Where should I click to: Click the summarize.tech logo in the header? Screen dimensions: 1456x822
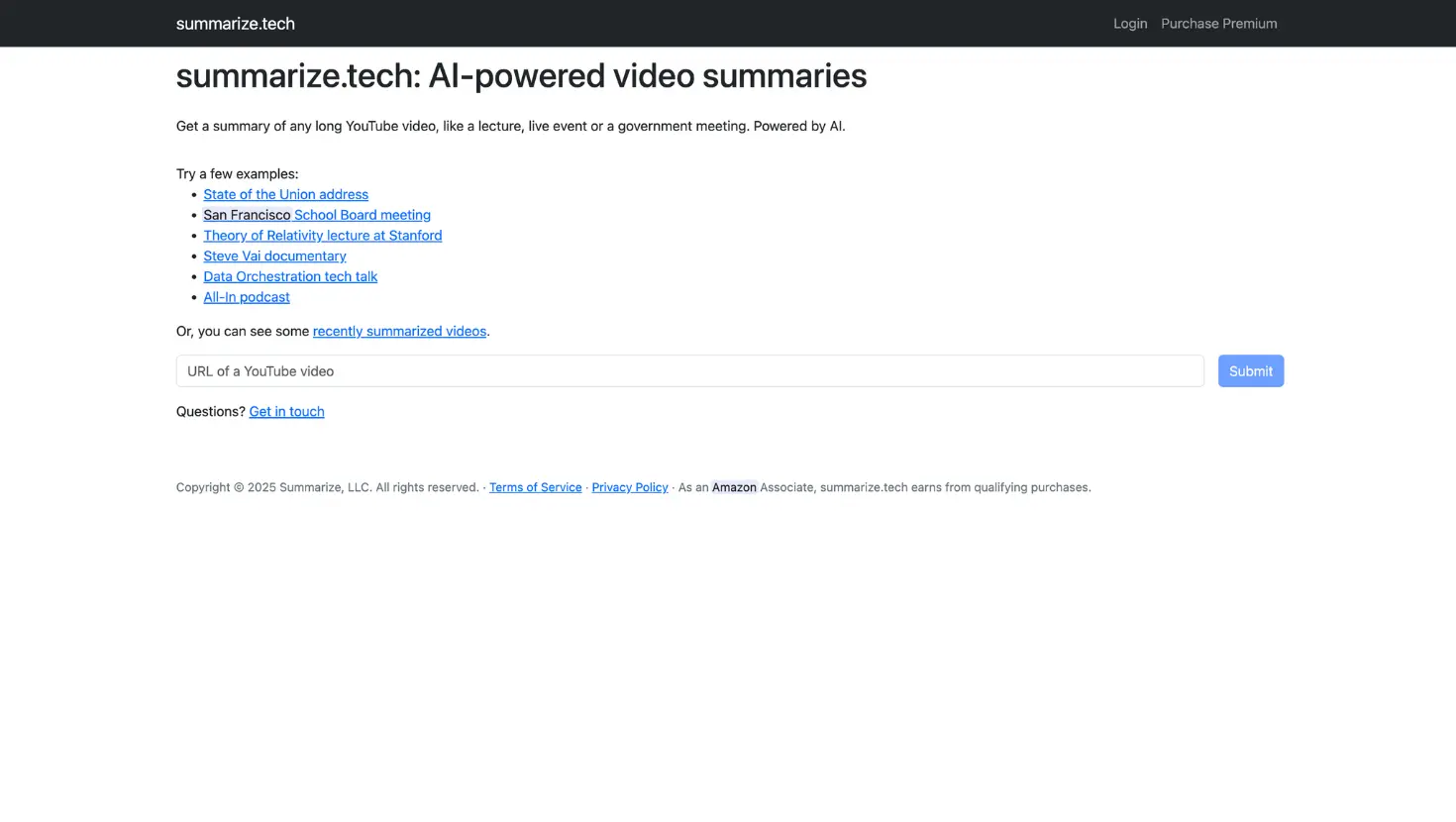click(x=235, y=23)
